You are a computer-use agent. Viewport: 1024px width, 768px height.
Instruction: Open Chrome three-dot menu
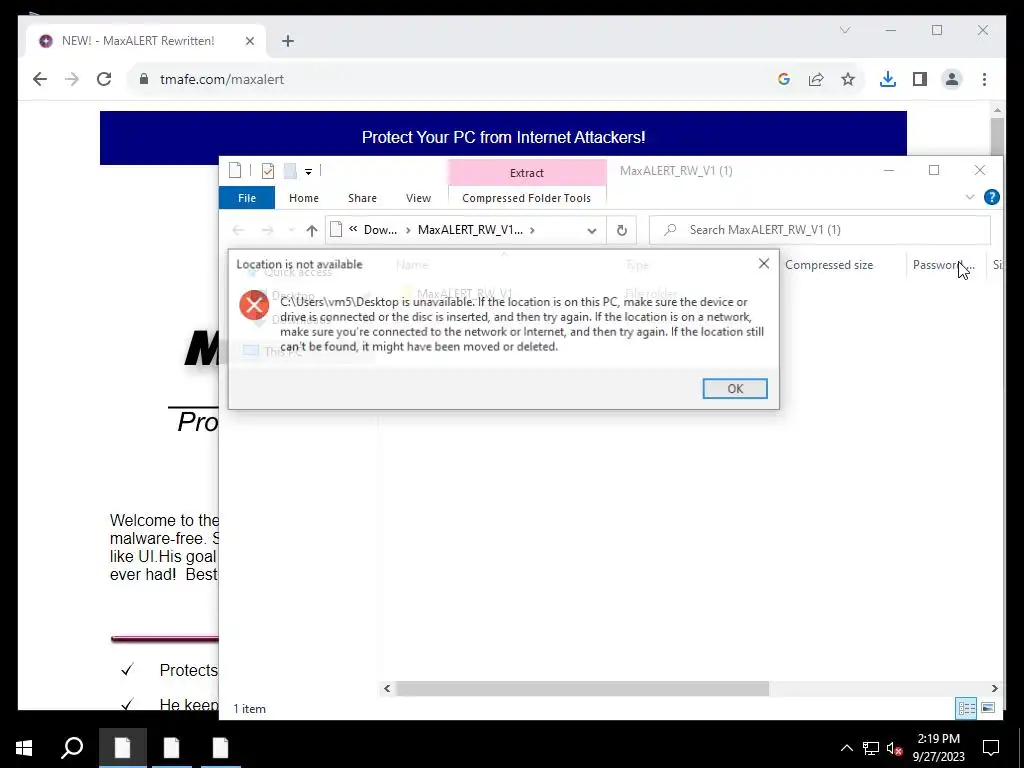click(x=984, y=79)
